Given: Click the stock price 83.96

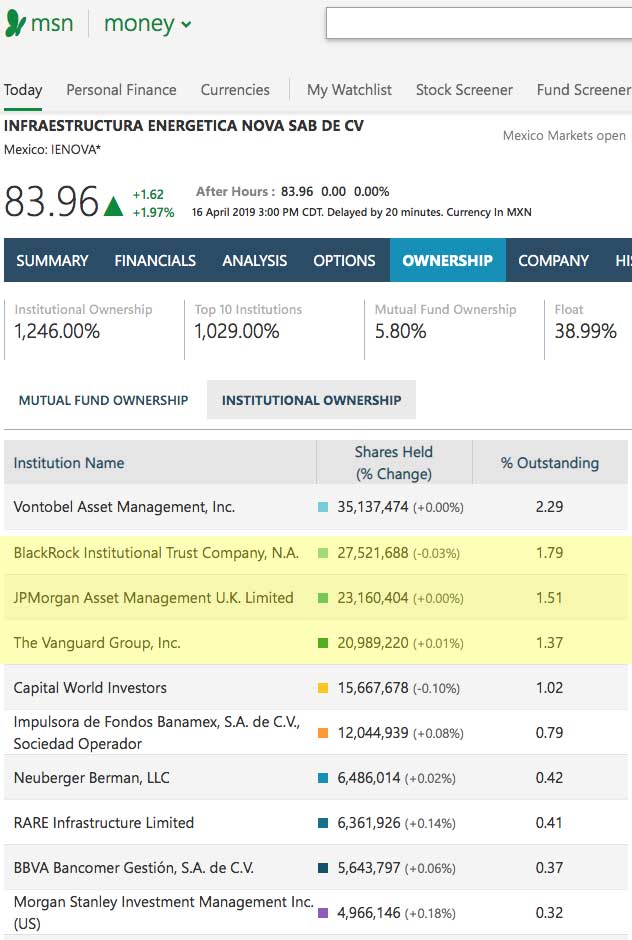Looking at the screenshot, I should pyautogui.click(x=52, y=201).
